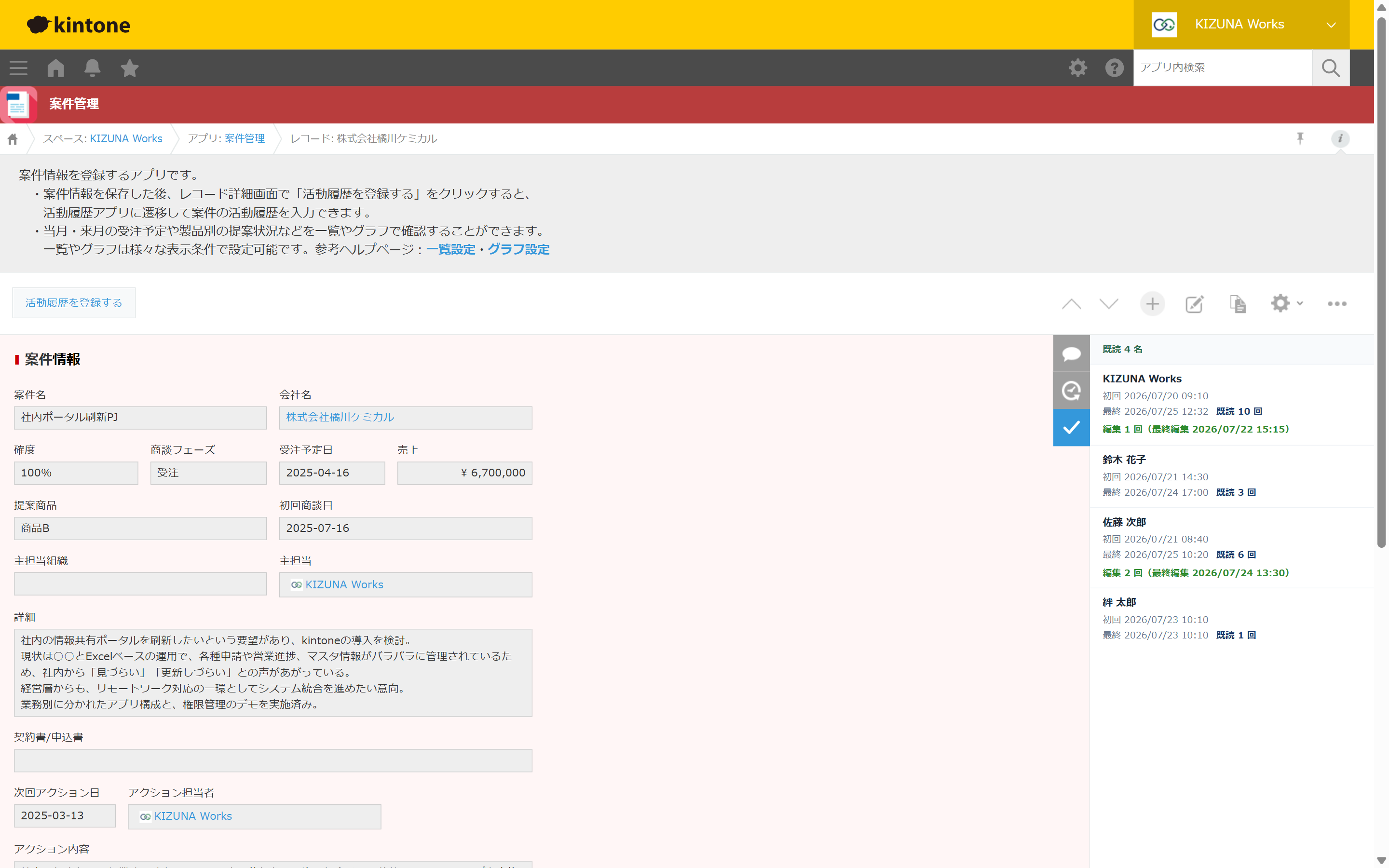Screen dimensions: 1389x868
Task: Click 編集 2 回 last edit line
Action: point(1196,572)
